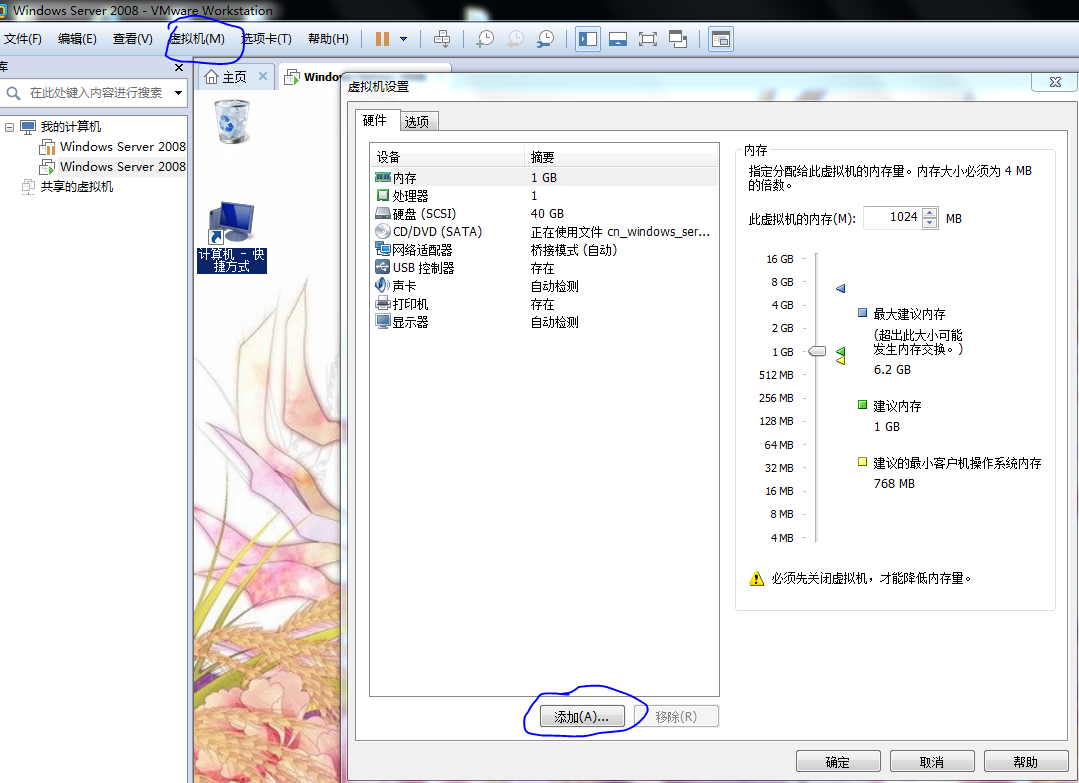Open the 编辑(E) menu

pos(77,39)
